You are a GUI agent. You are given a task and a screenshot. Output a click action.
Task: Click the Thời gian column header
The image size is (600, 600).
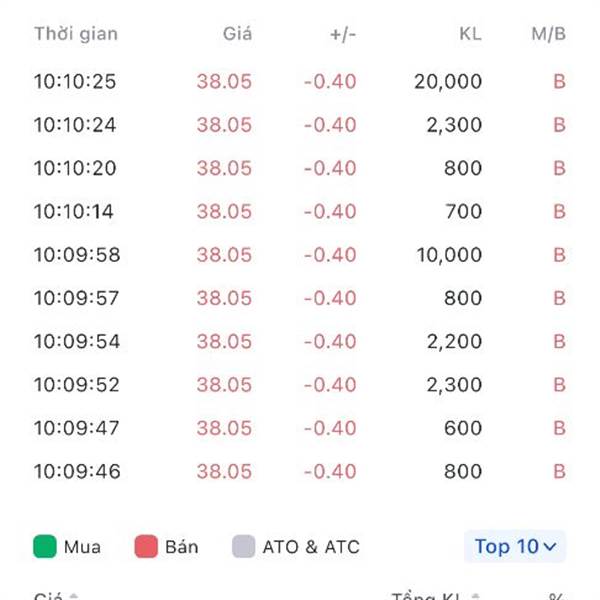pyautogui.click(x=76, y=34)
